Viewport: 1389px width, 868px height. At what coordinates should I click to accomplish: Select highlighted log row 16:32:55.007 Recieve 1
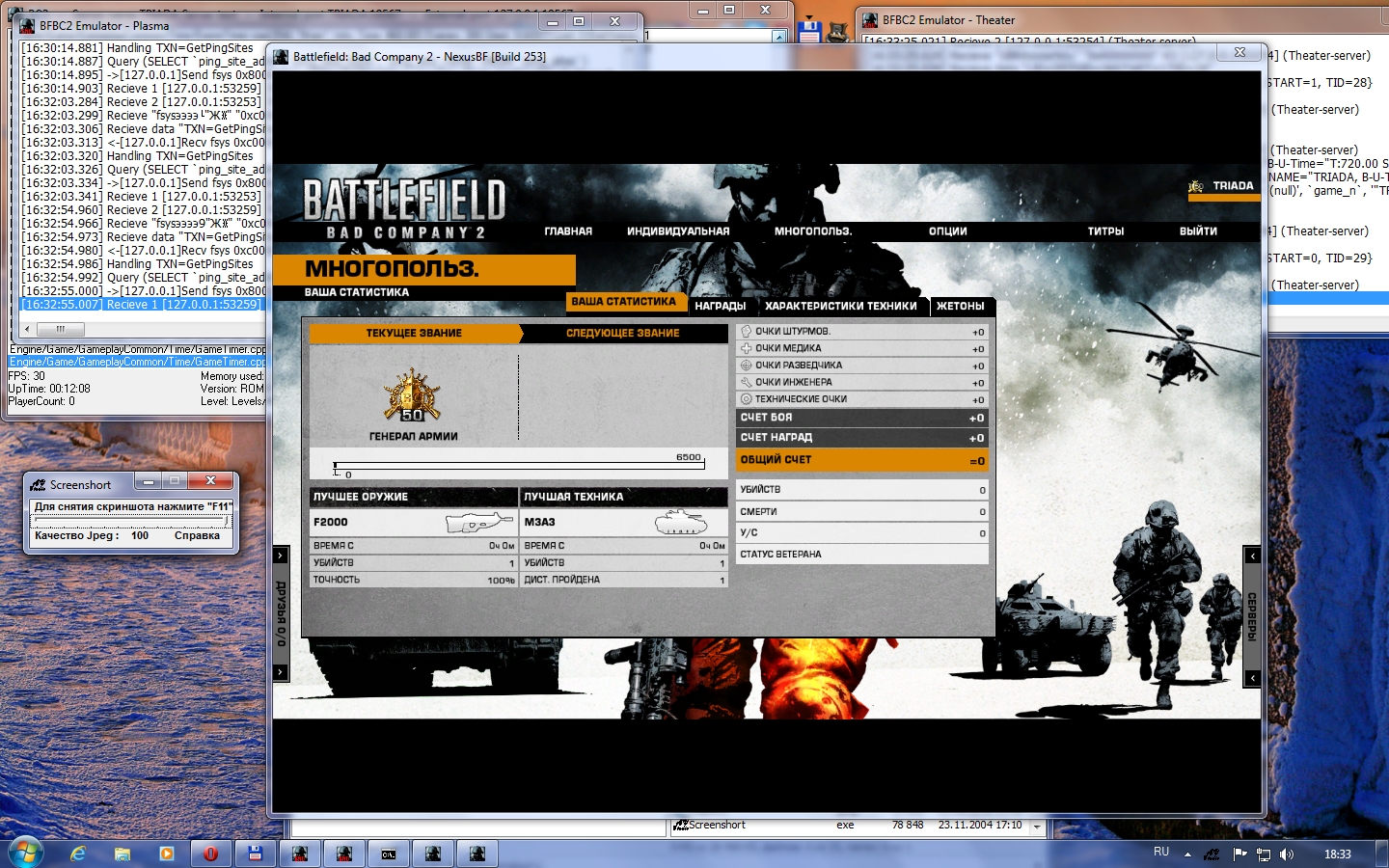[142, 304]
